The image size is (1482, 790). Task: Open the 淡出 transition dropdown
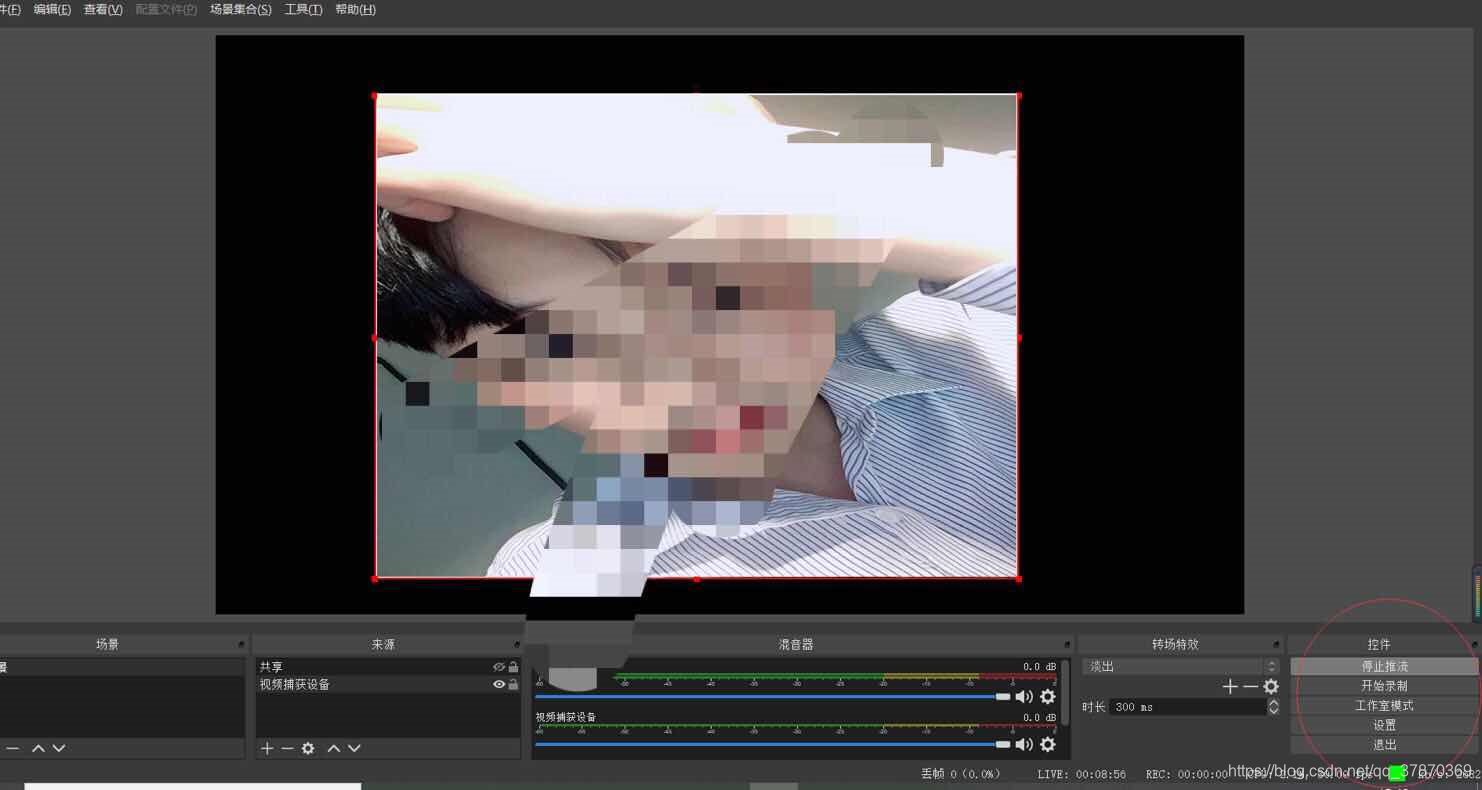(x=1181, y=666)
